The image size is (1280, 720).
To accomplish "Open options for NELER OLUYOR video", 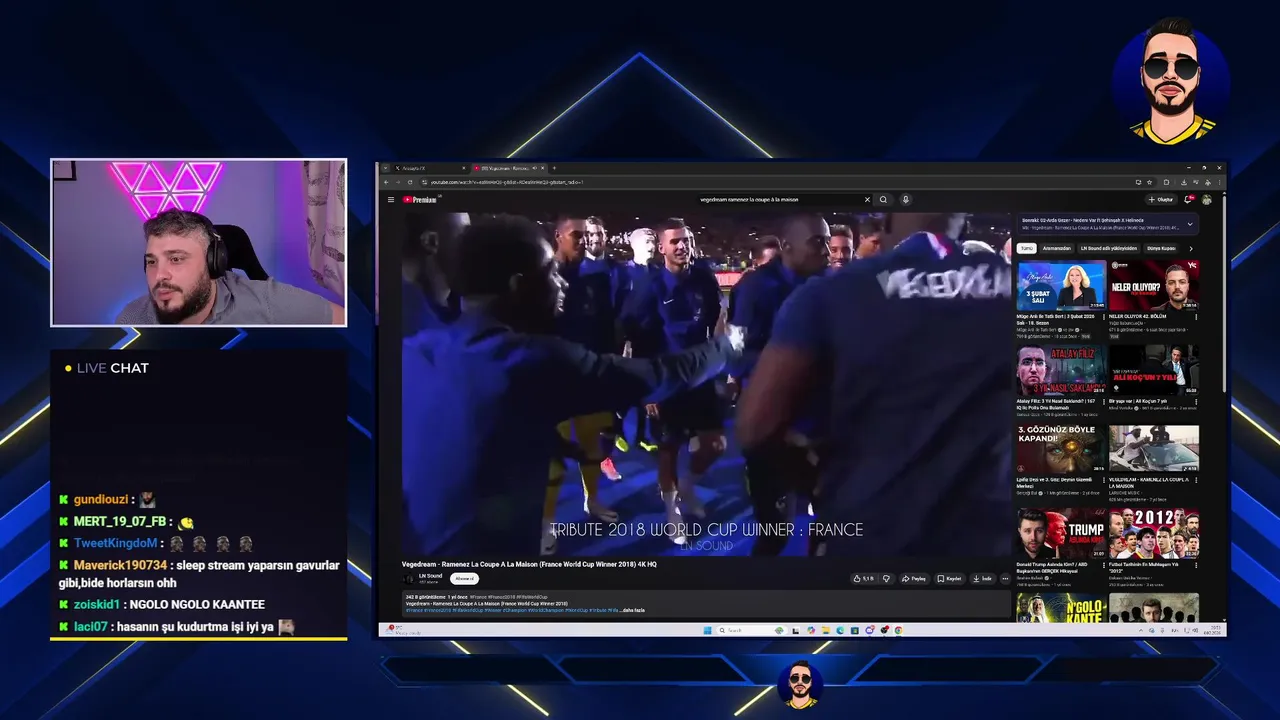I will 1196,317.
